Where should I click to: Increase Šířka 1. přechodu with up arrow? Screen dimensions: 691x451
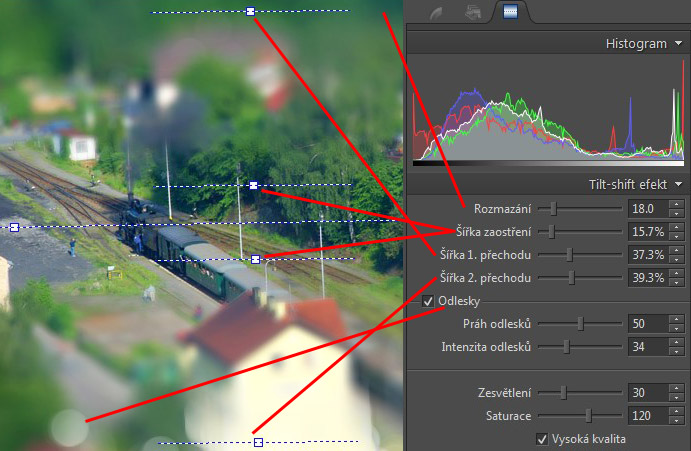click(674, 251)
